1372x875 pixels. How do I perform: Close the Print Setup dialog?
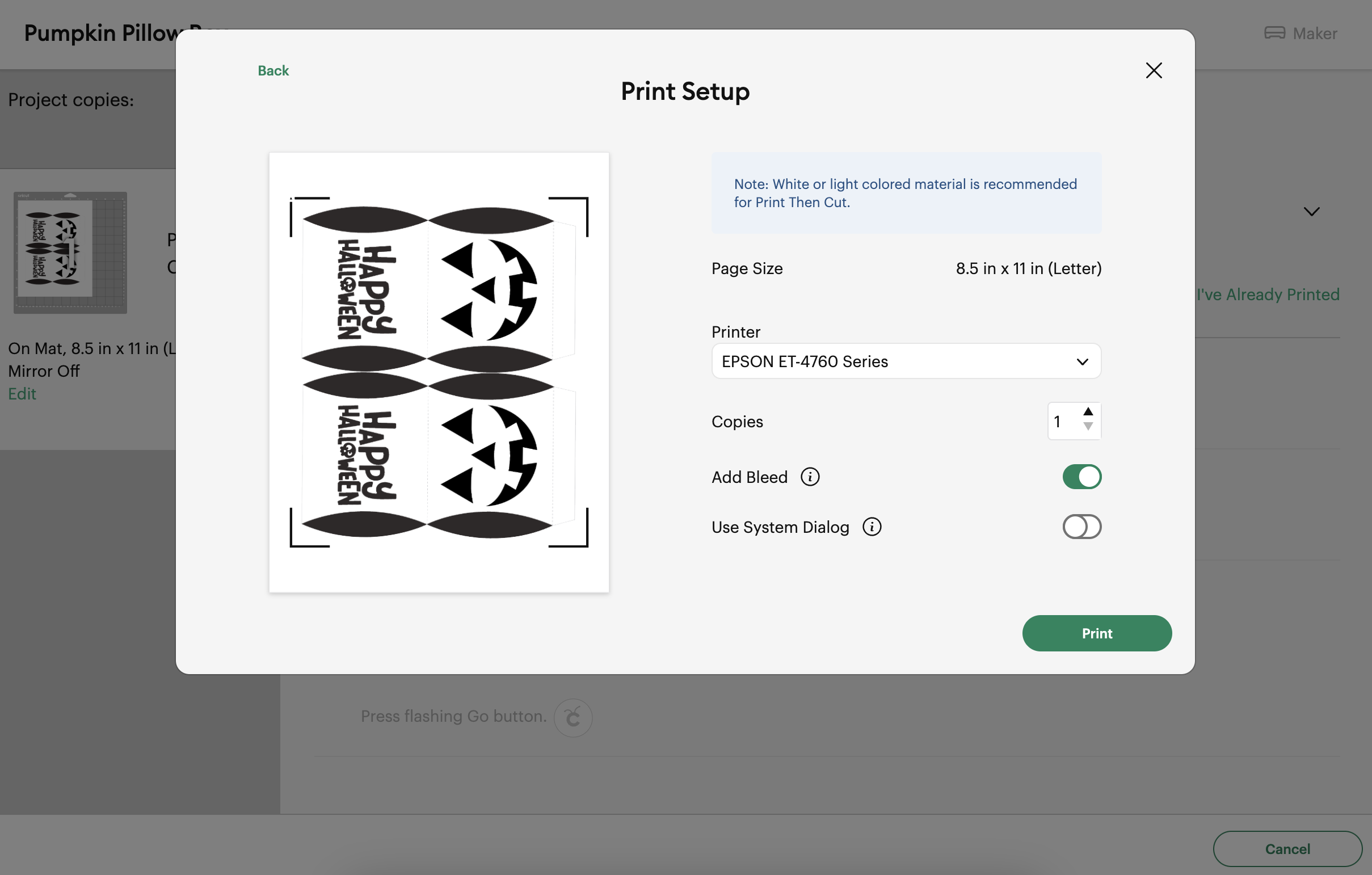click(1154, 70)
